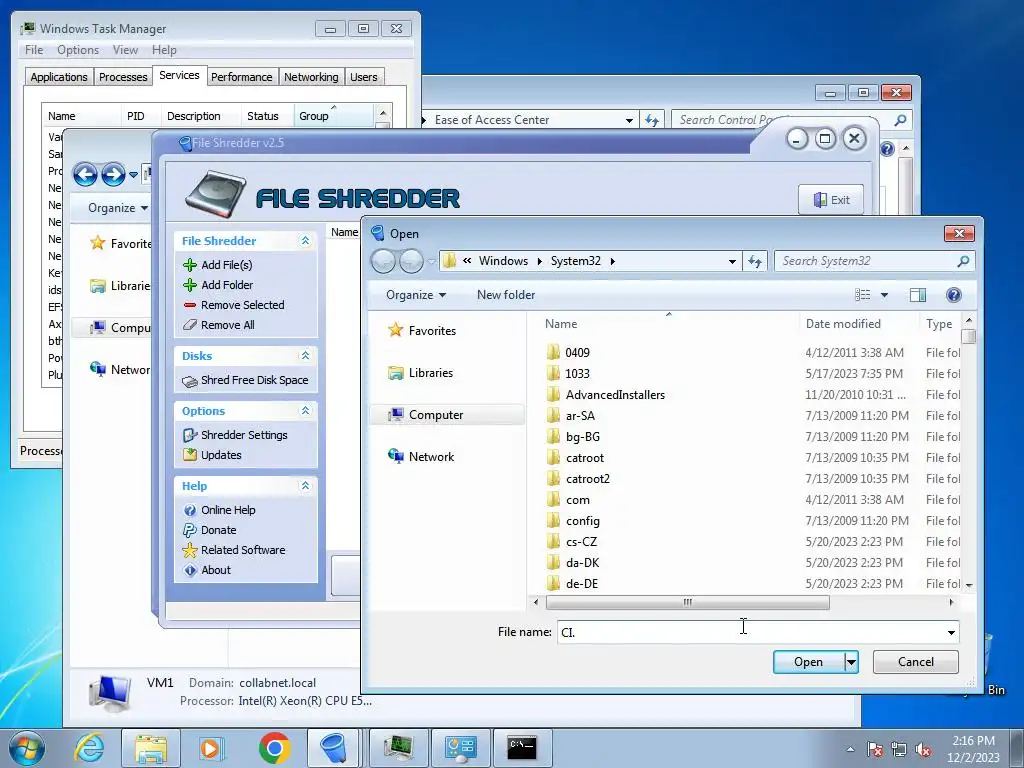
Task: Open Google Chrome from the taskbar
Action: 274,748
